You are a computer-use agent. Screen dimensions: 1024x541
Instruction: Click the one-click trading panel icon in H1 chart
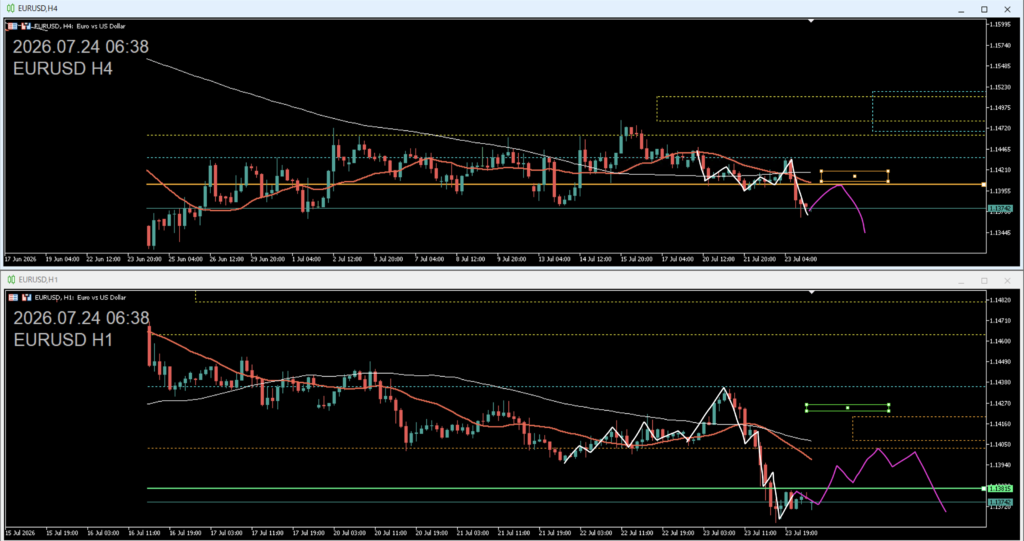click(x=13, y=297)
